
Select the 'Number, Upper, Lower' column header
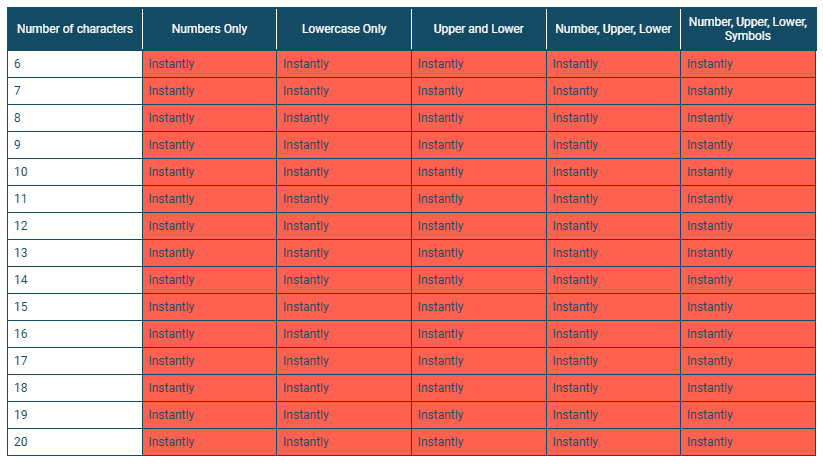pyautogui.click(x=613, y=29)
